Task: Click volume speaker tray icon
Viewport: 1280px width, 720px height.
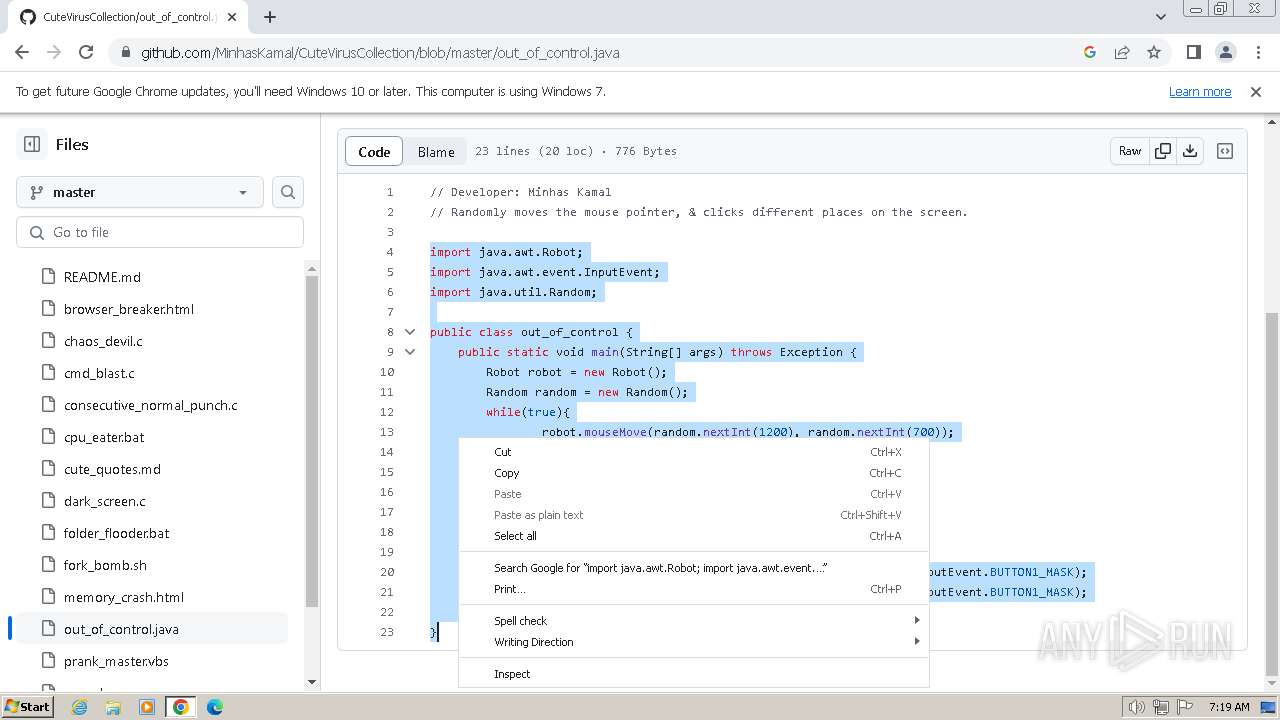Action: click(1137, 707)
